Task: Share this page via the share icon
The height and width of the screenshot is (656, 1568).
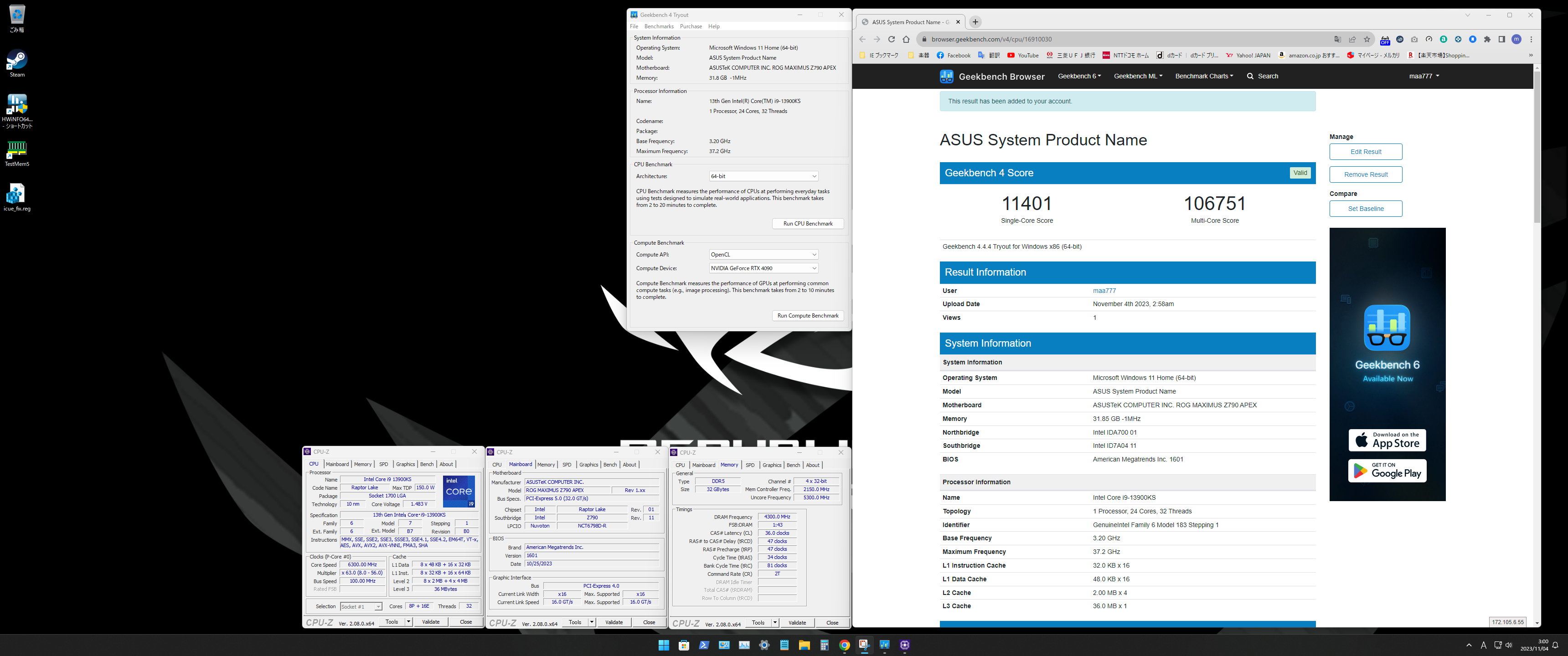Action: tap(1352, 40)
